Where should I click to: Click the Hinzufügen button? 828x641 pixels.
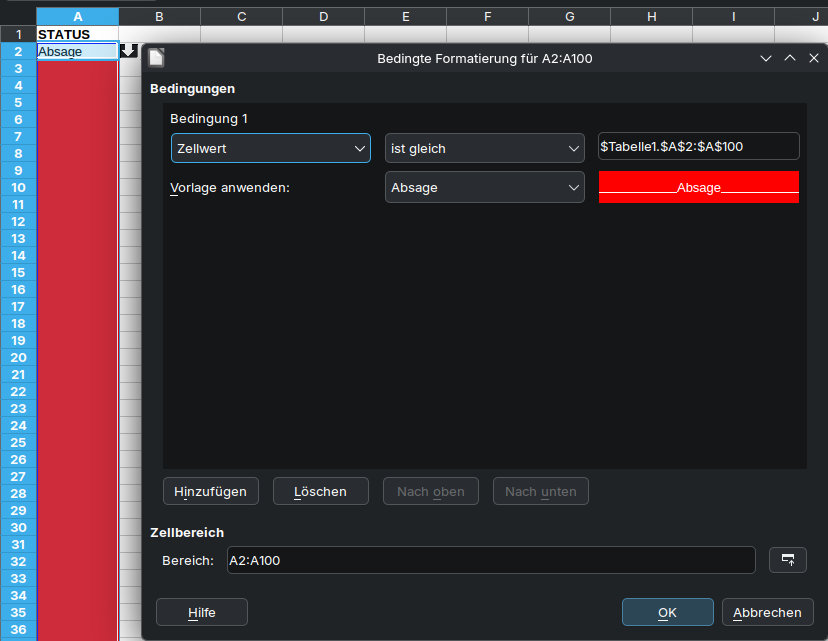[x=211, y=492]
